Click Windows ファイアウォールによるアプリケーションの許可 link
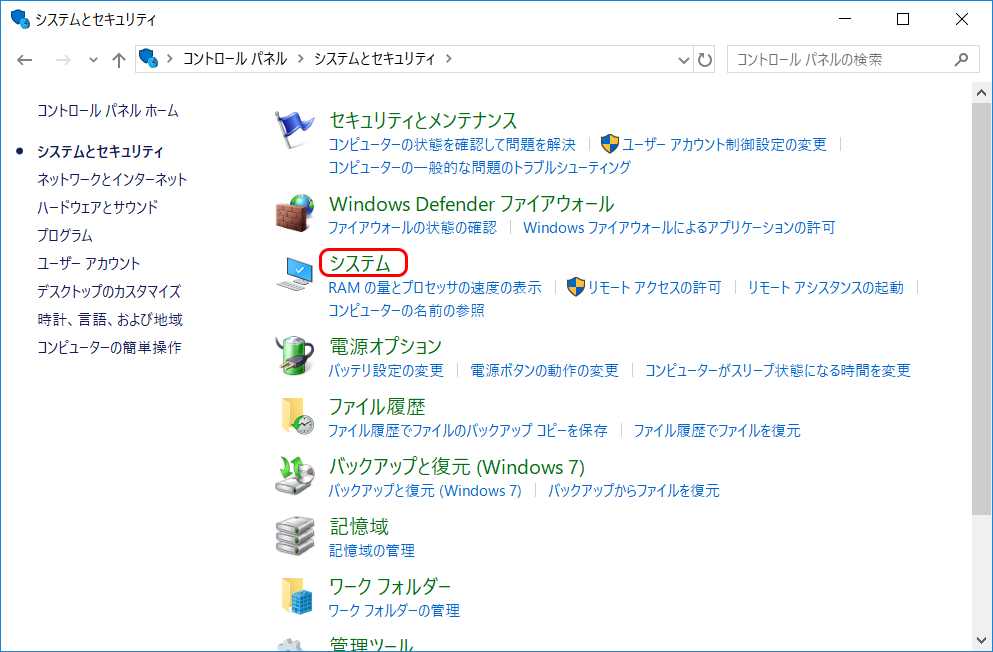Image resolution: width=993 pixels, height=652 pixels. coord(679,228)
